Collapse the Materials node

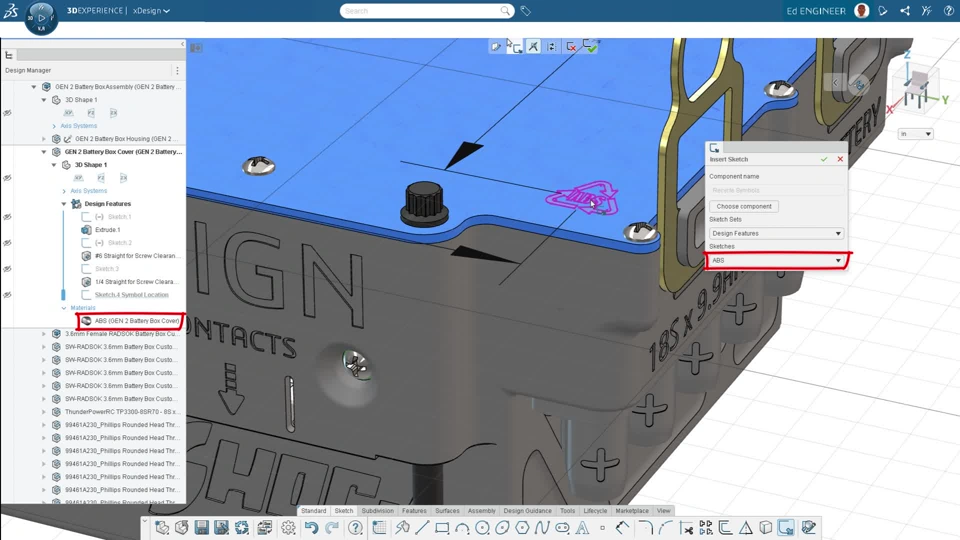64,308
